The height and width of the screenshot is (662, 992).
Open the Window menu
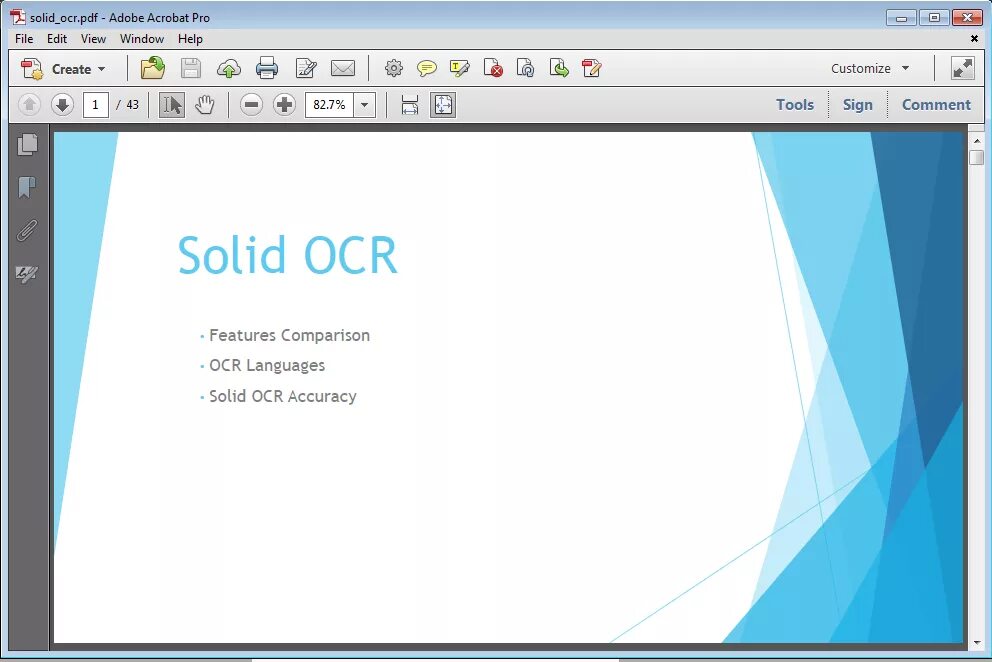(142, 39)
